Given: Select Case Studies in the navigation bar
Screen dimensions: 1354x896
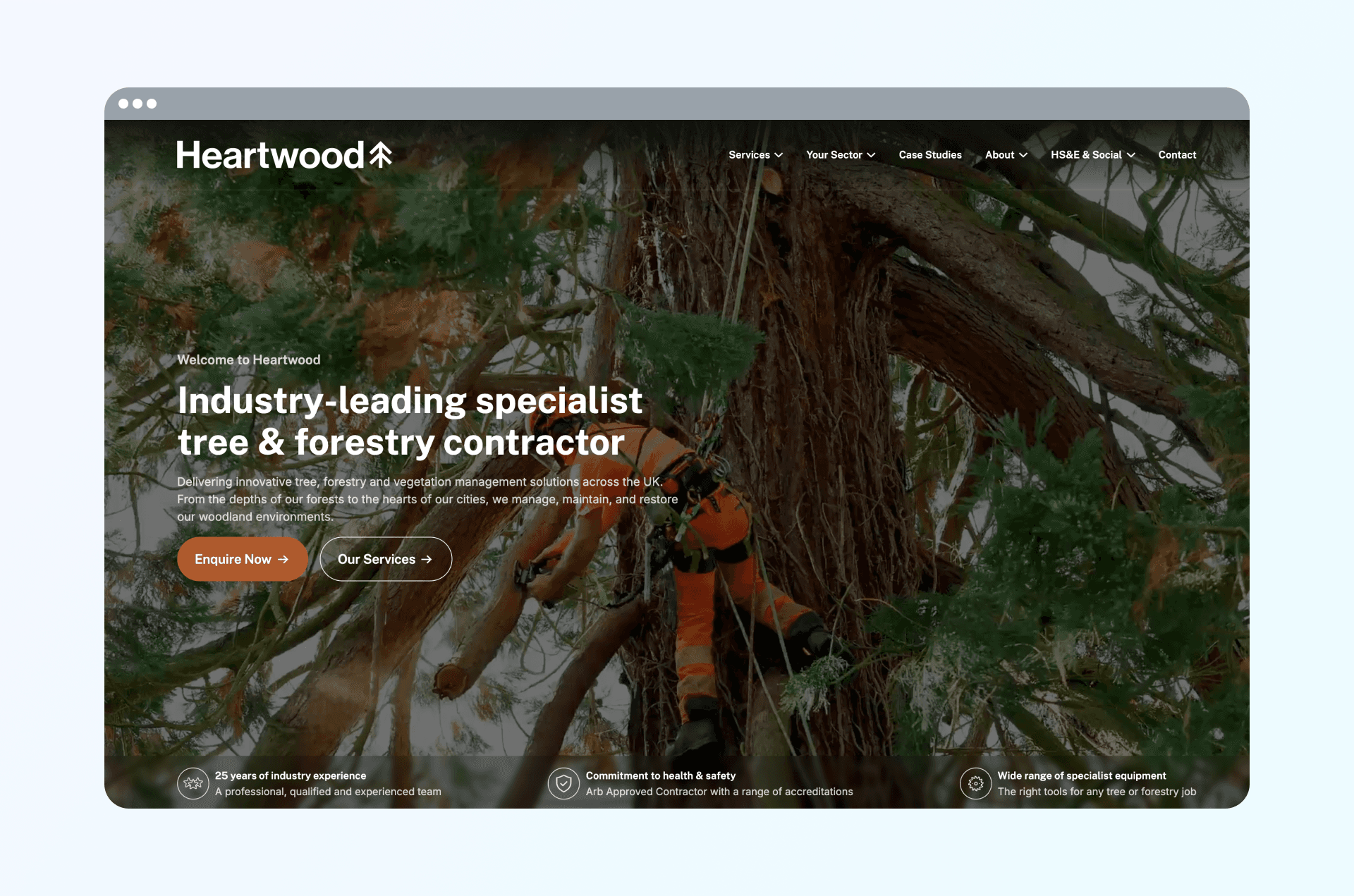Looking at the screenshot, I should click(930, 154).
